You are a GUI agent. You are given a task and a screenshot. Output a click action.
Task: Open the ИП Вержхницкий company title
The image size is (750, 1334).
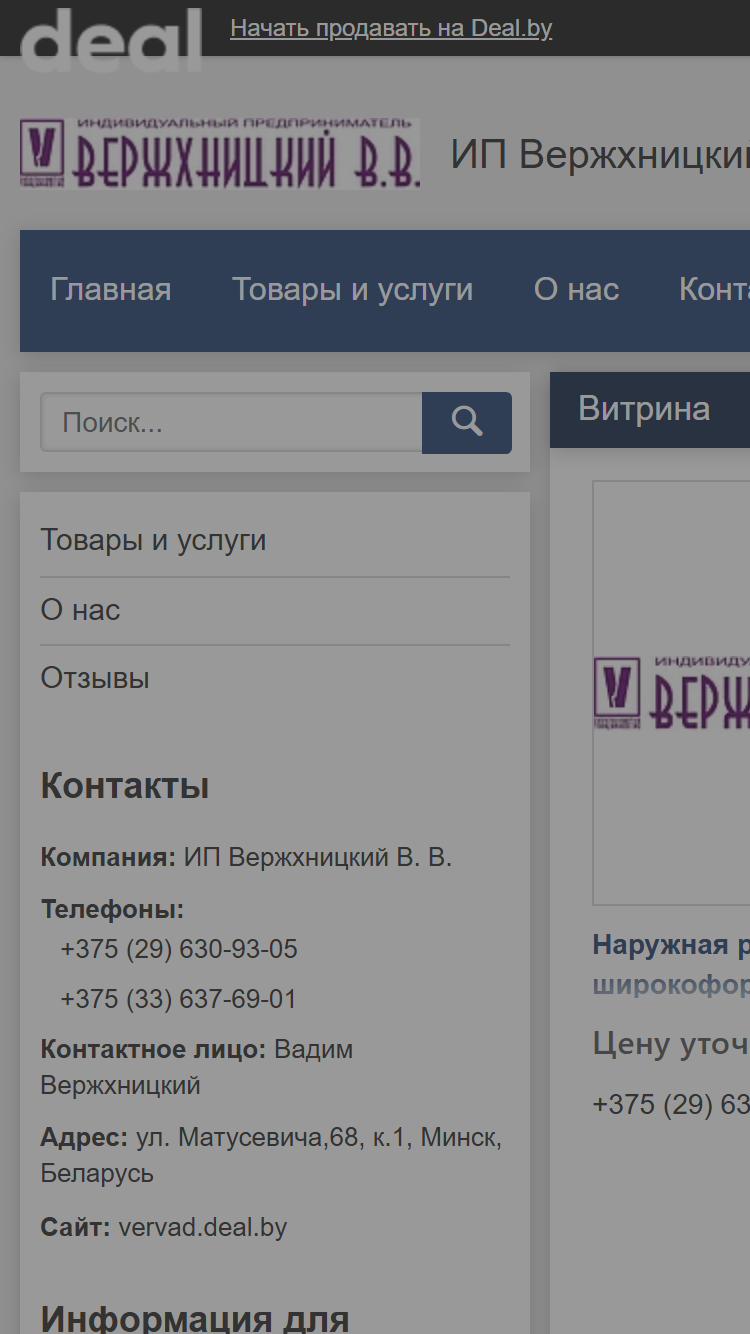tap(600, 156)
